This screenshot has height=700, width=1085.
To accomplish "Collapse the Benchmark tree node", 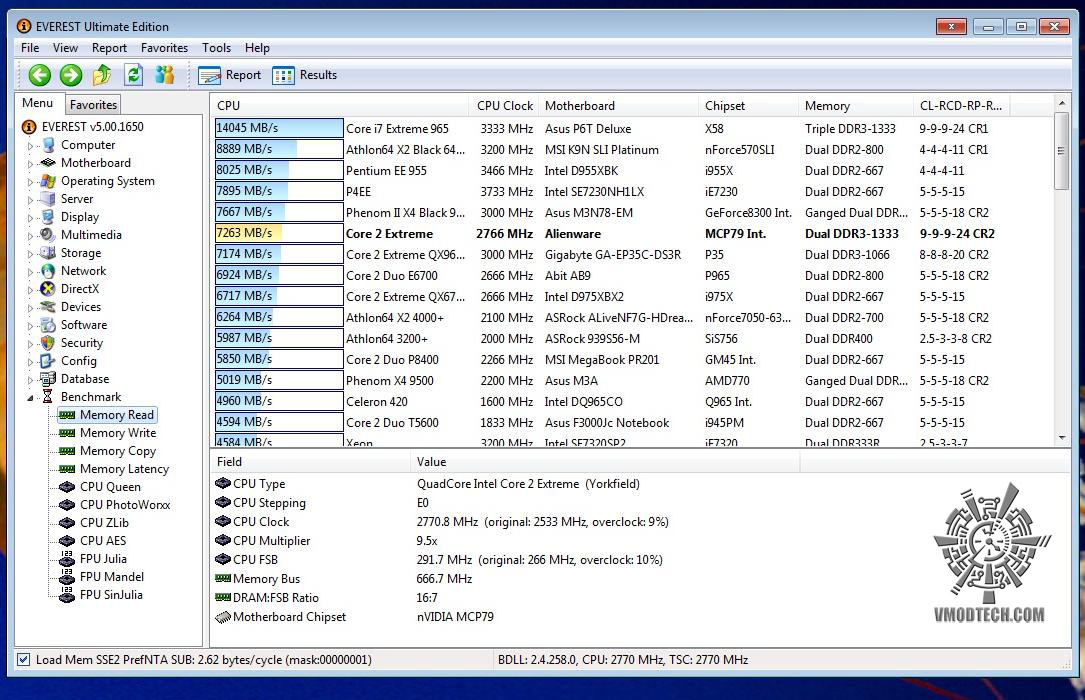I will click(x=30, y=397).
